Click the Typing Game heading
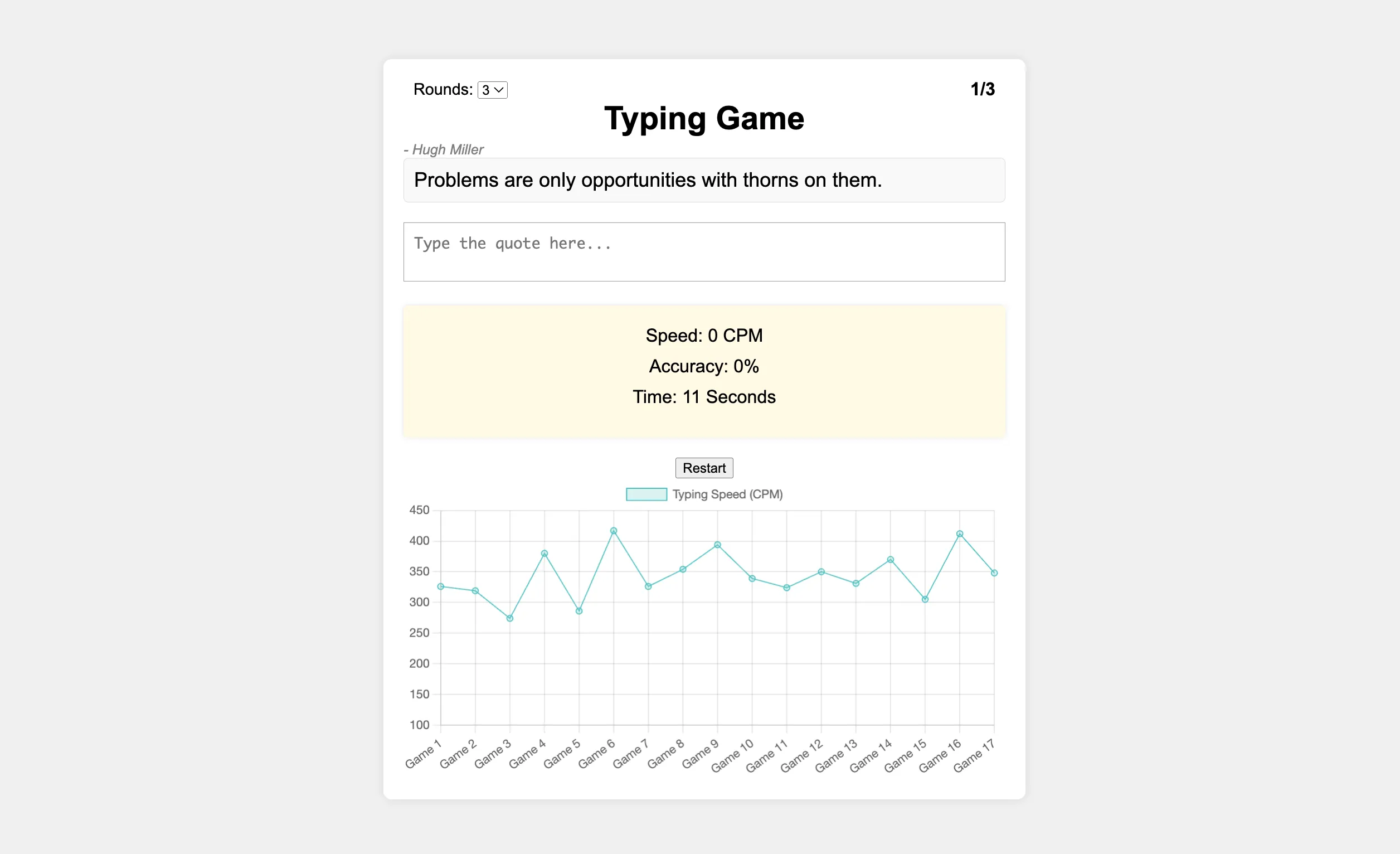This screenshot has width=1400, height=854. [703, 118]
